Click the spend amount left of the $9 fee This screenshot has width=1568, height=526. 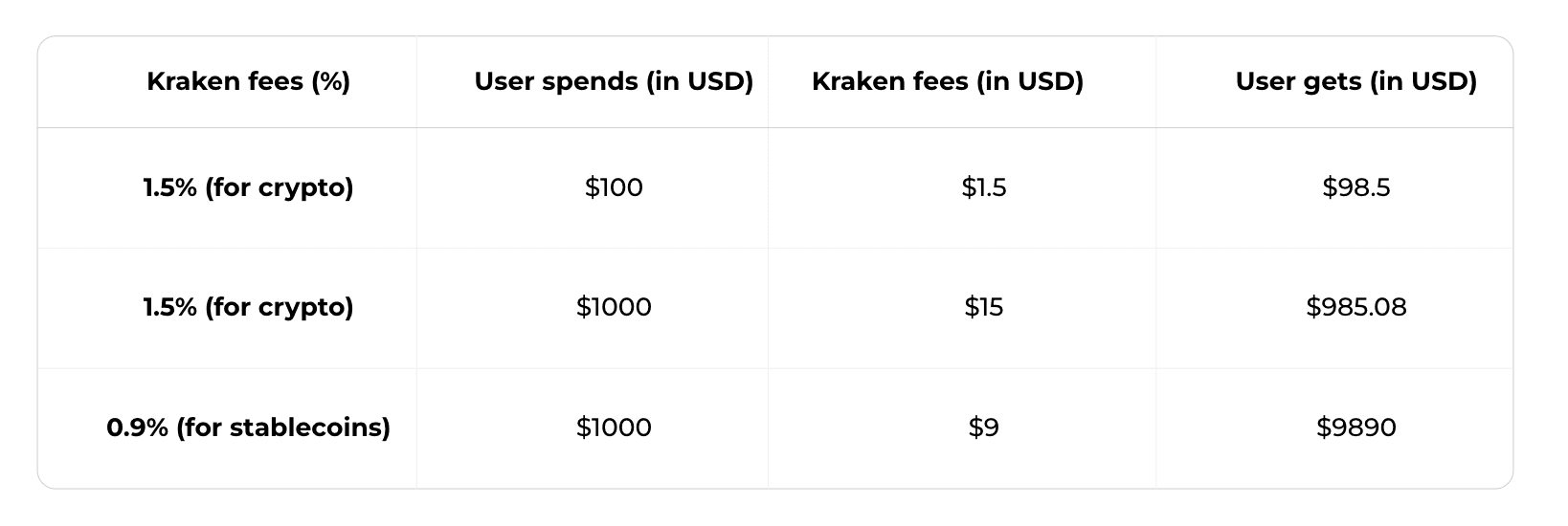(614, 427)
